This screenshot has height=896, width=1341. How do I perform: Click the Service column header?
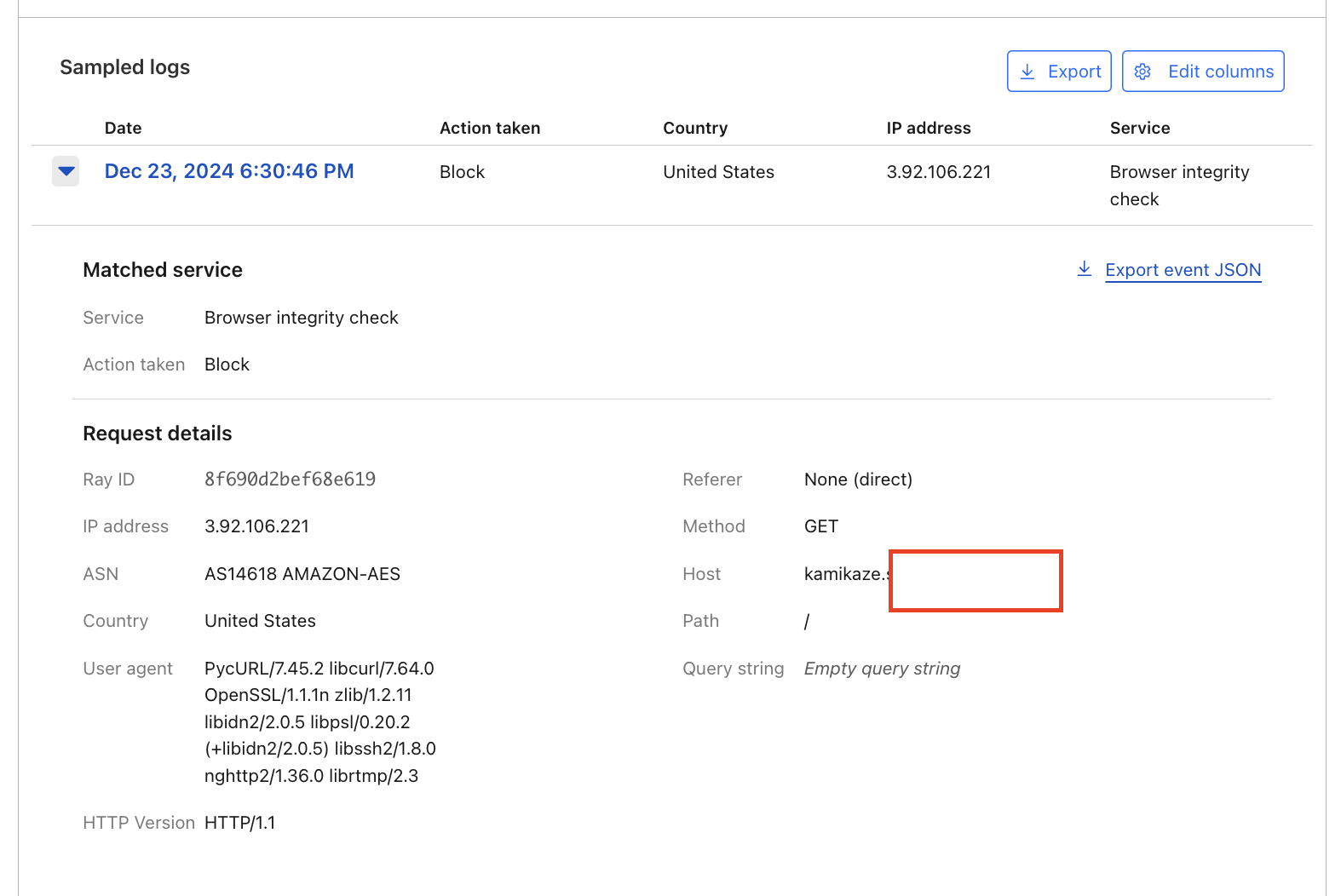tap(1140, 128)
